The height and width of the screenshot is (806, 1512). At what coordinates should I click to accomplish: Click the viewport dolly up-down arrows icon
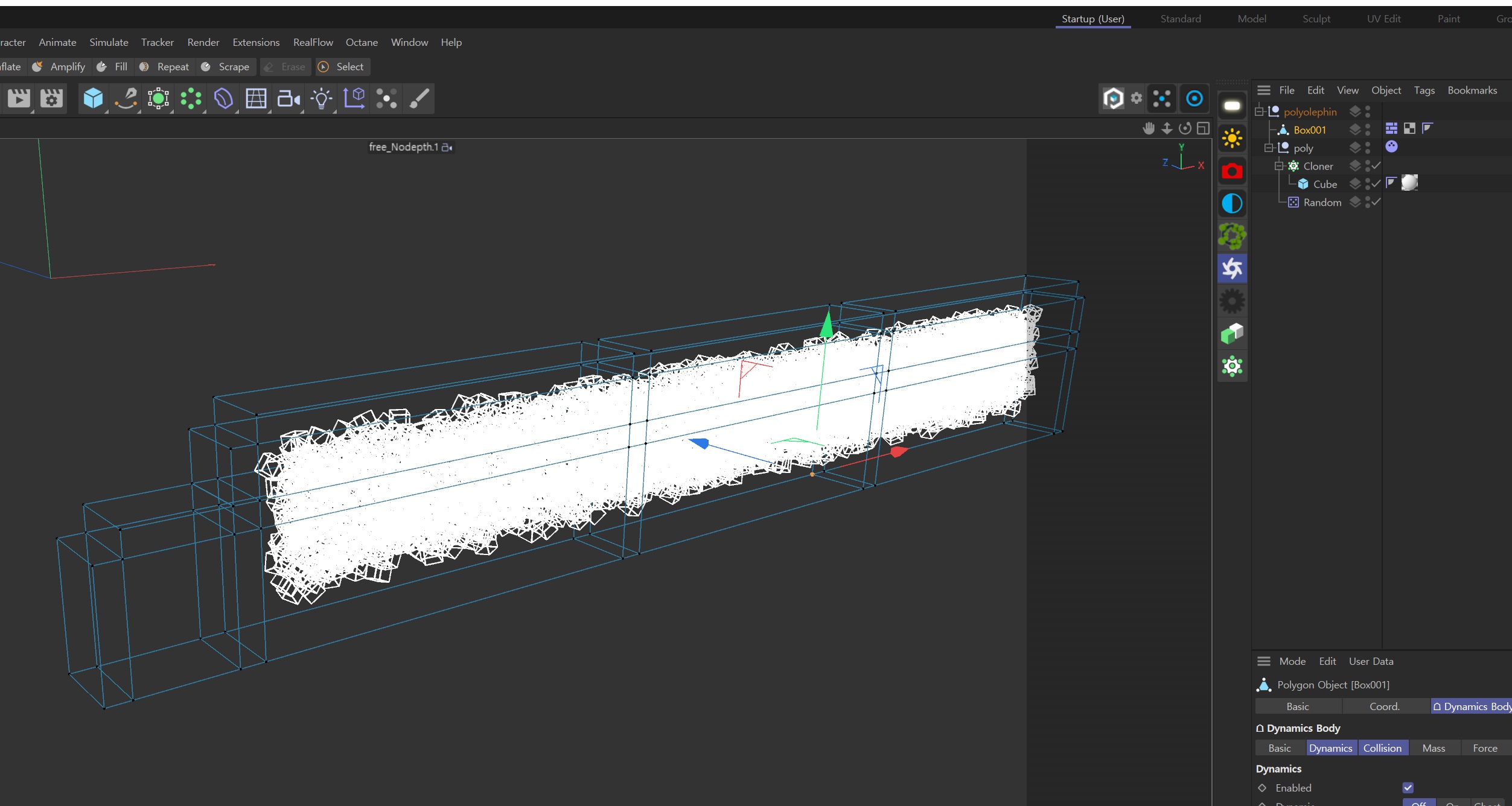pos(1167,128)
